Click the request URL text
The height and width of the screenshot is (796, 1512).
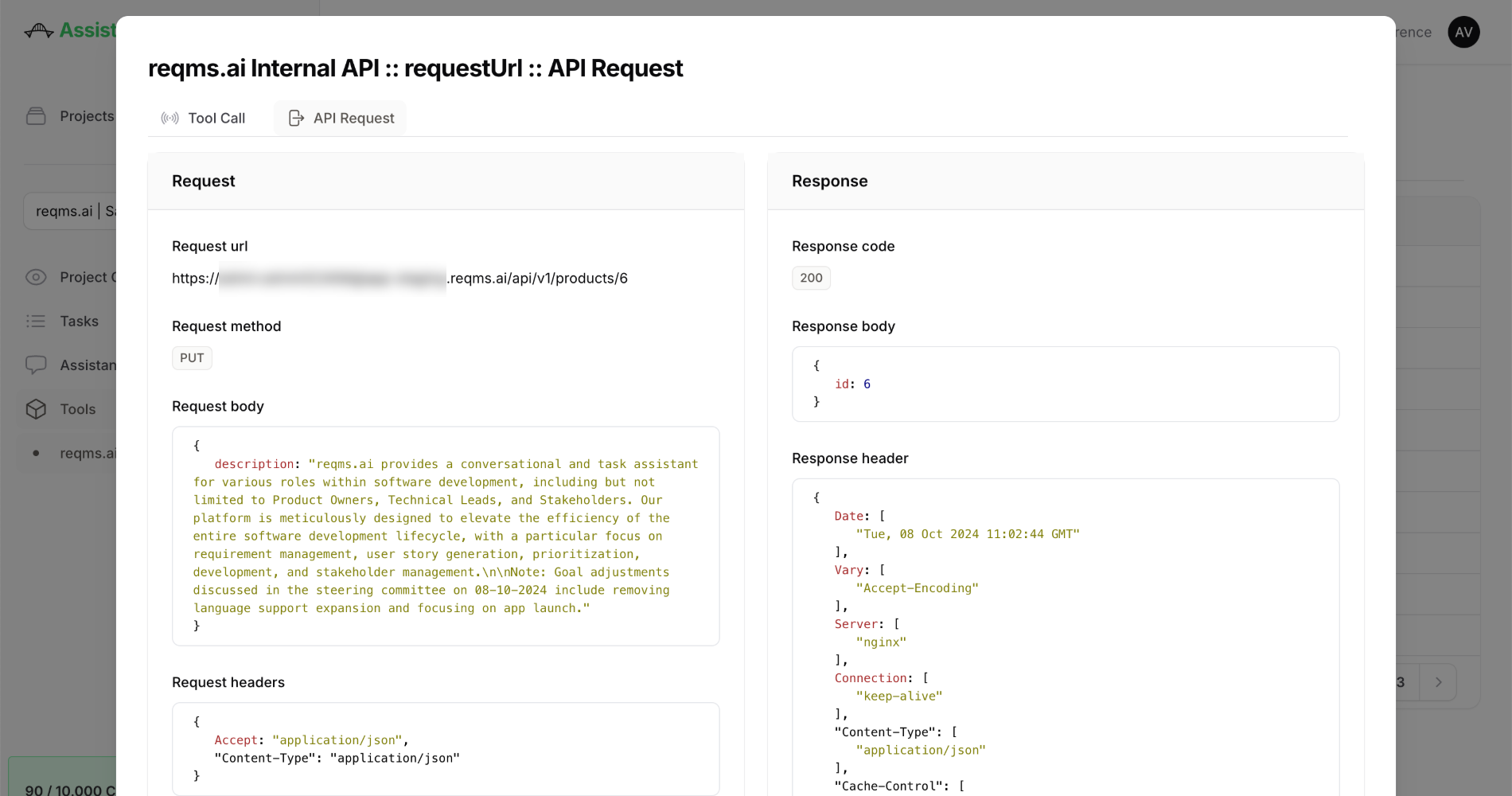pyautogui.click(x=399, y=278)
